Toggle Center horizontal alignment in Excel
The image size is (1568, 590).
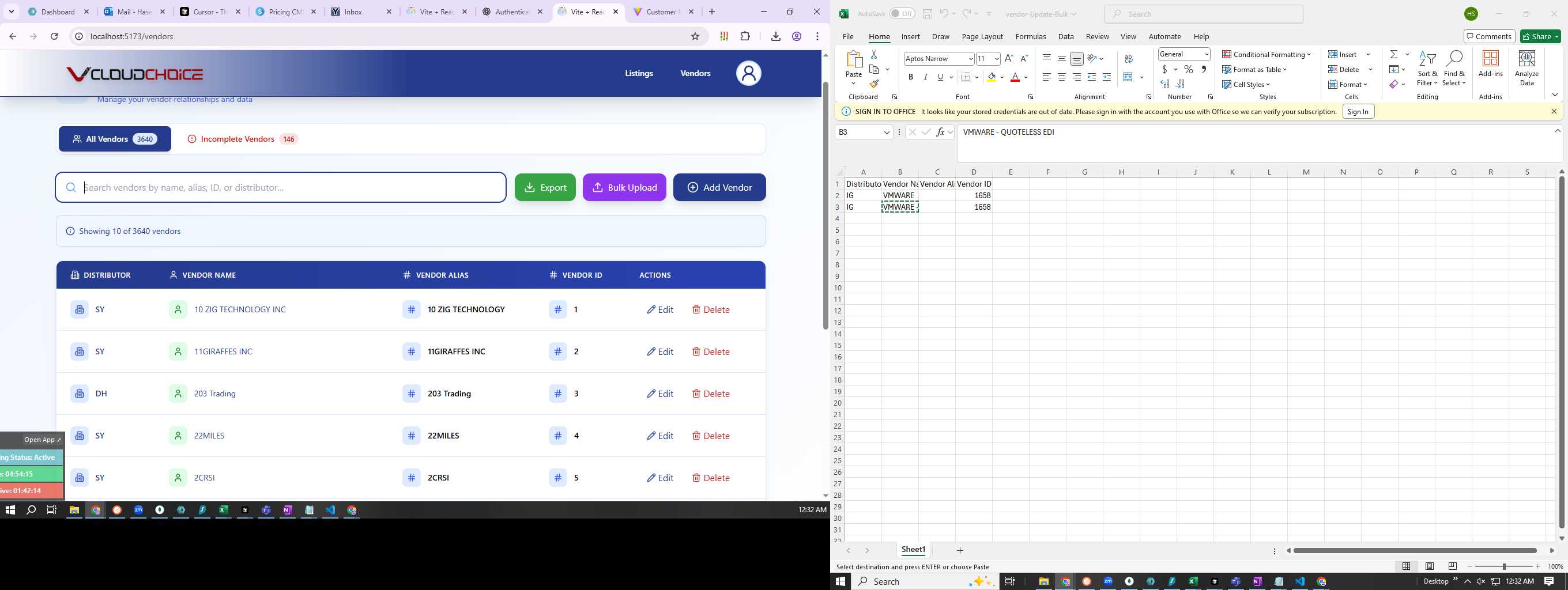[1061, 77]
